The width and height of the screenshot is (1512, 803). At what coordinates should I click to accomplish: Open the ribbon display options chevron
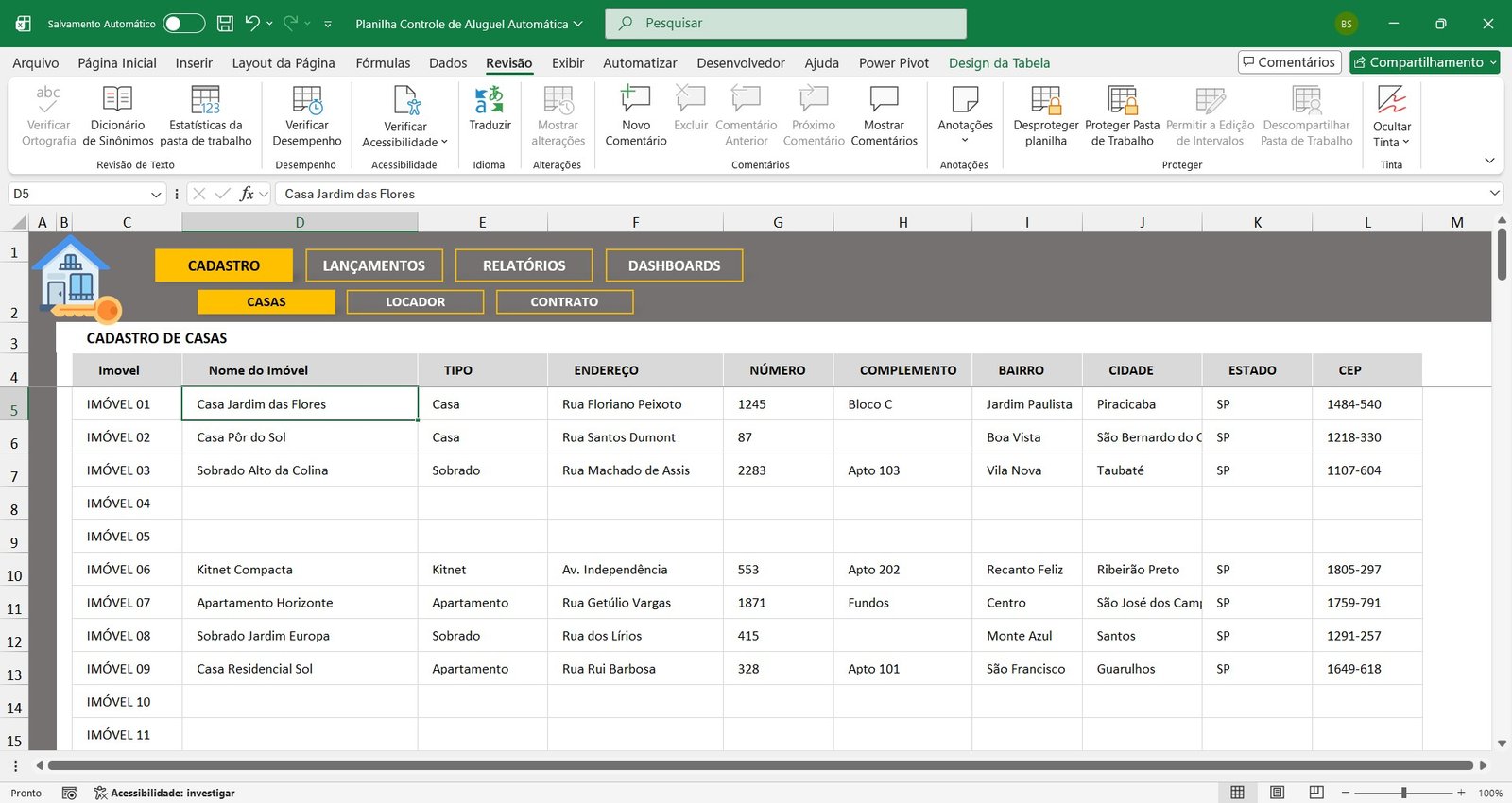tap(1490, 161)
